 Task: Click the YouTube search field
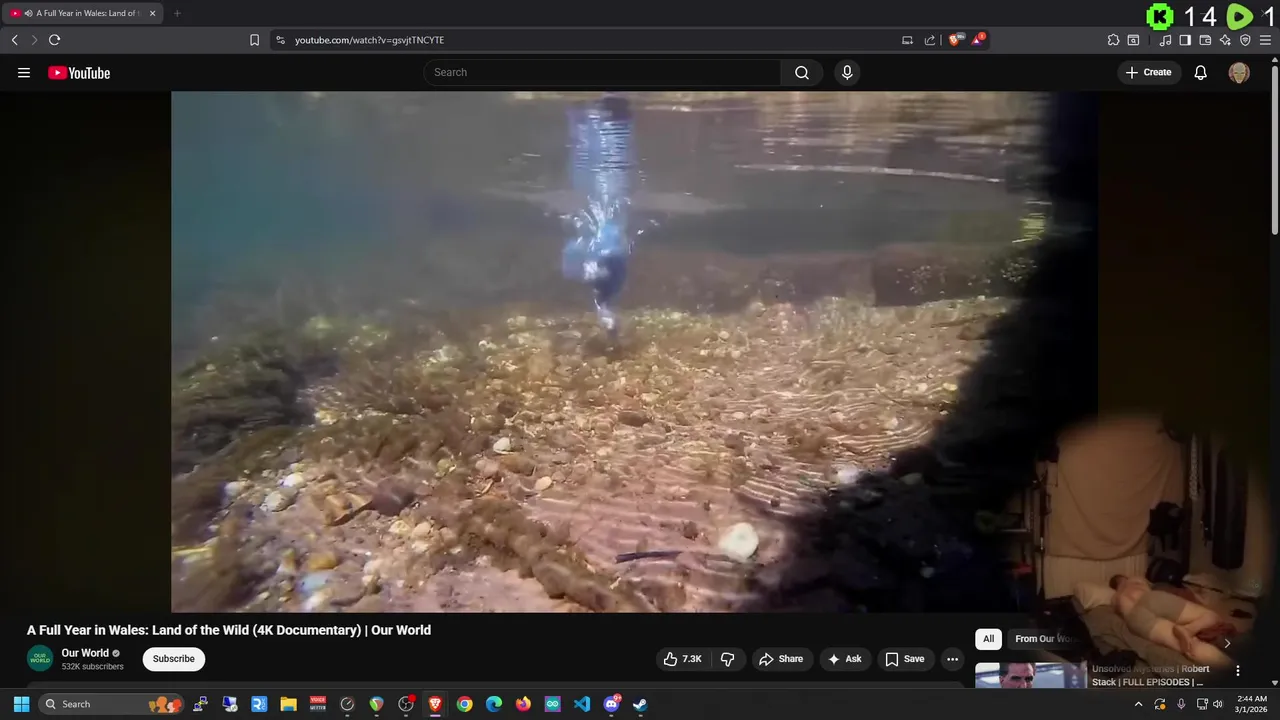[x=602, y=72]
